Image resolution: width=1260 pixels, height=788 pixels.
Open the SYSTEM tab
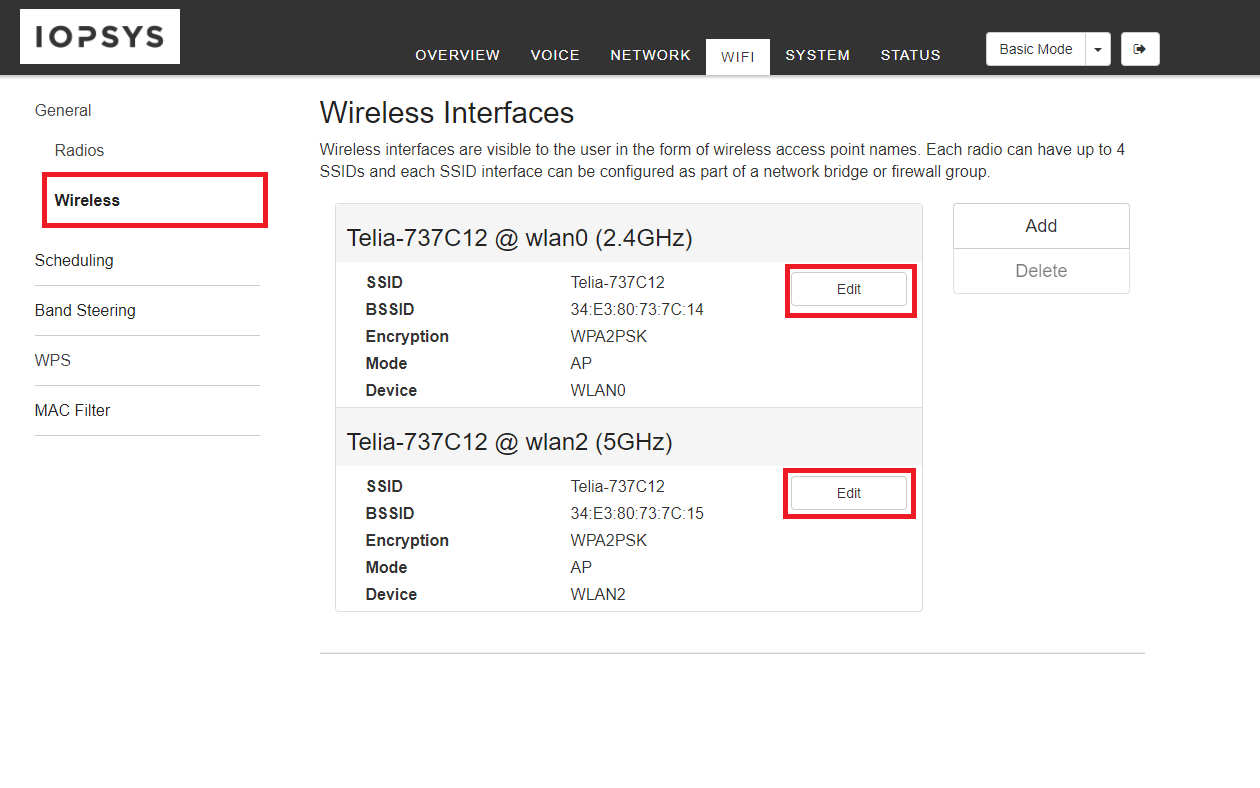(x=818, y=55)
